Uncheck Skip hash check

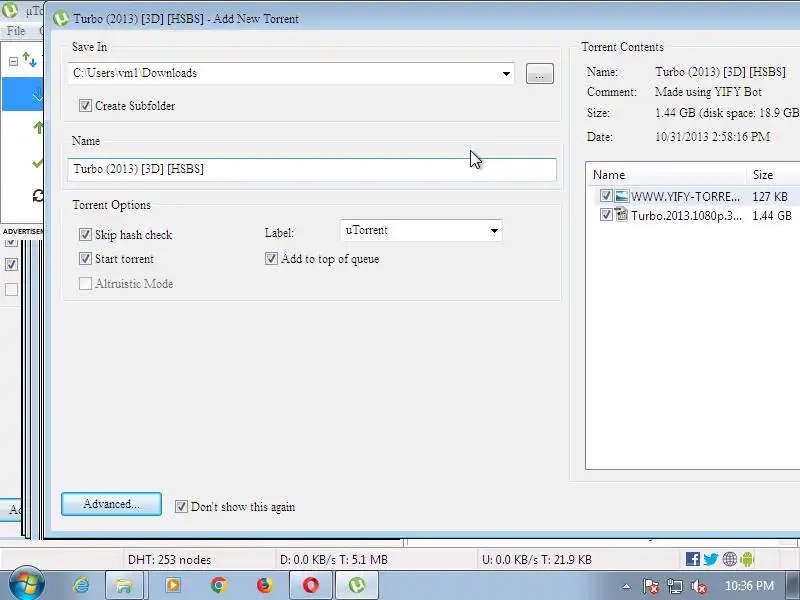coord(85,234)
